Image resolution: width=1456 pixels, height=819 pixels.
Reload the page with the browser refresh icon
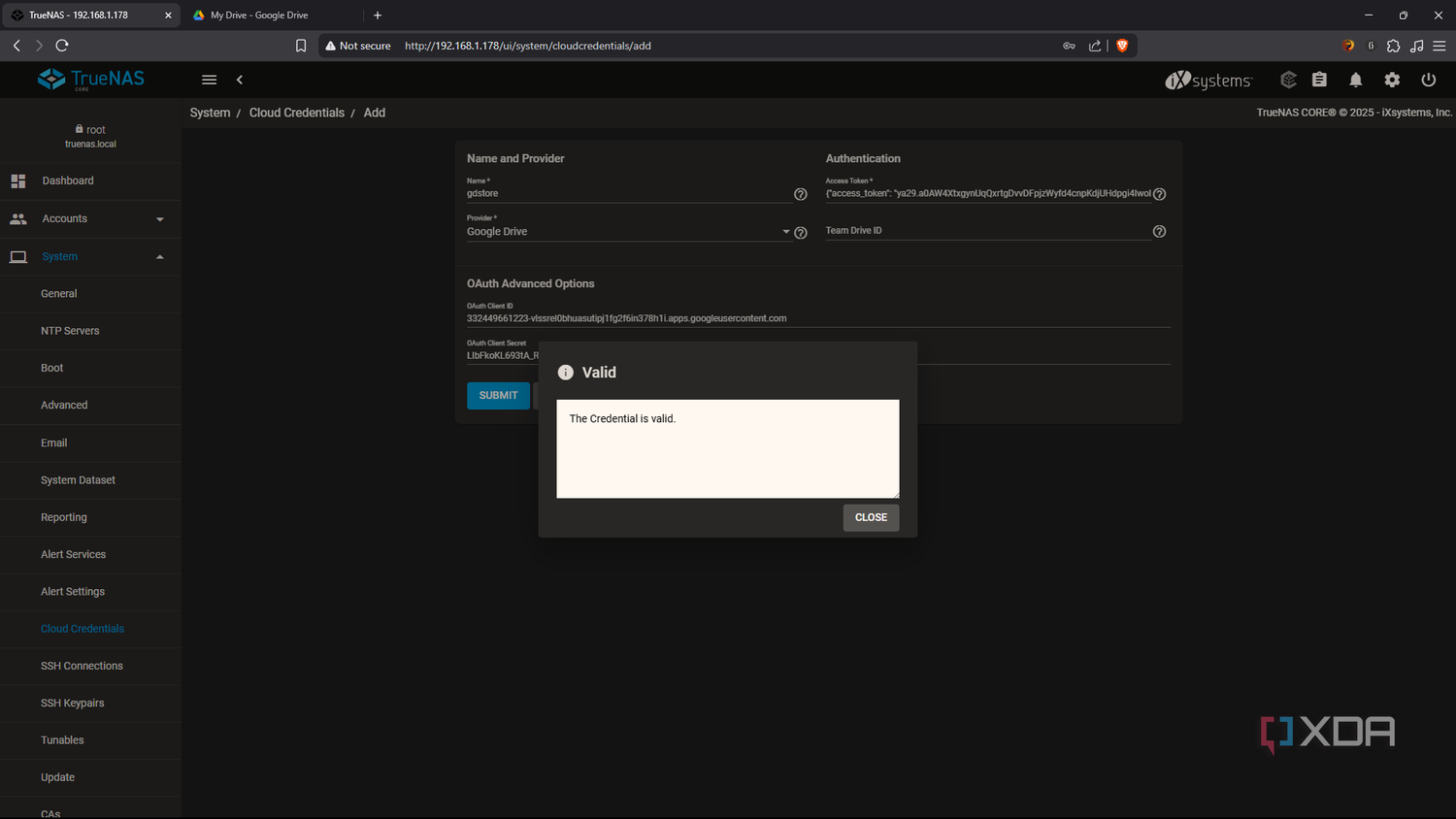click(62, 46)
